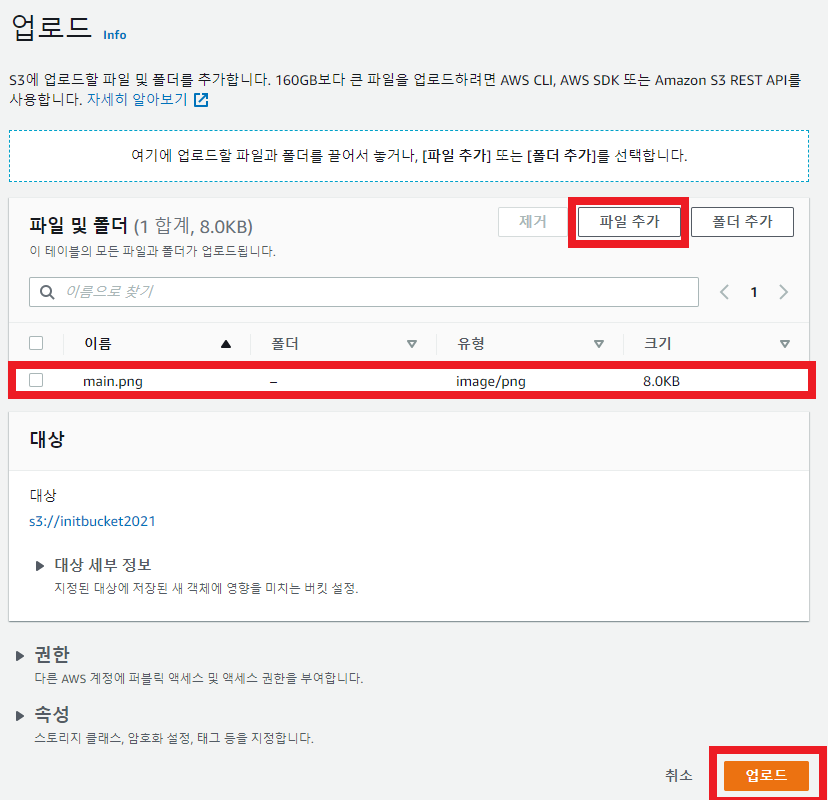The height and width of the screenshot is (800, 828).
Task: Tick the checkbox for main.png row
Action: (x=36, y=380)
